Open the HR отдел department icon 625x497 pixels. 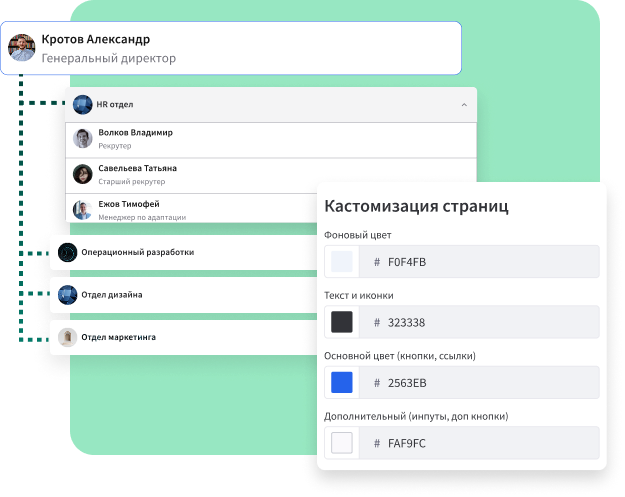83,105
